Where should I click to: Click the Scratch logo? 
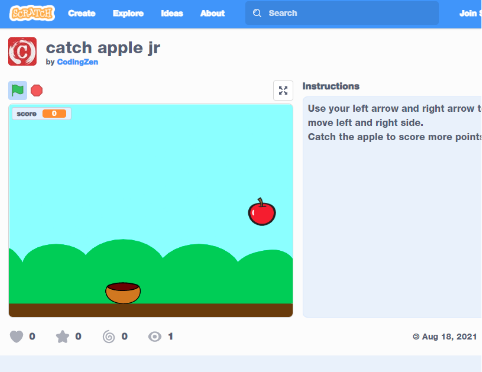(32, 13)
